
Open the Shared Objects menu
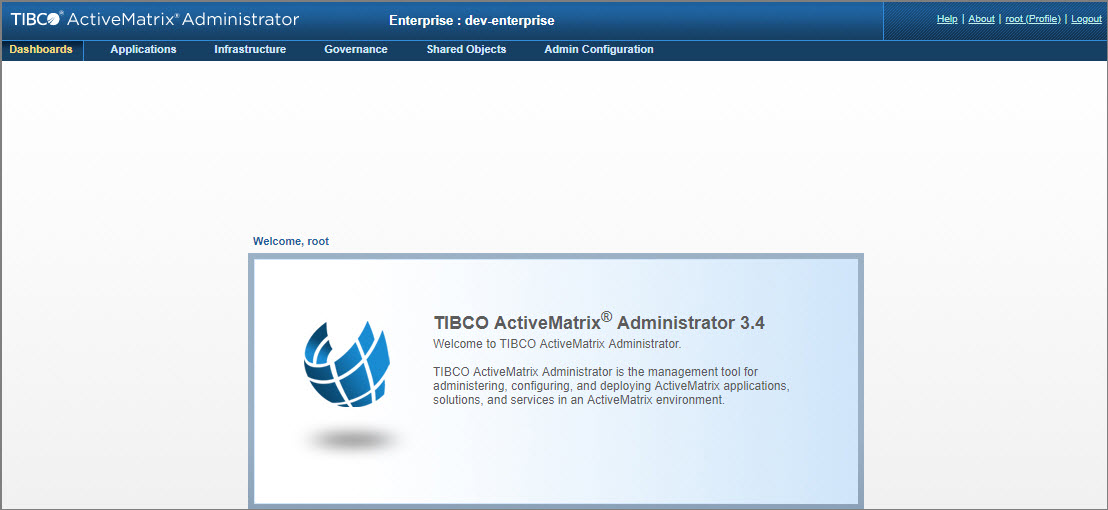point(466,49)
